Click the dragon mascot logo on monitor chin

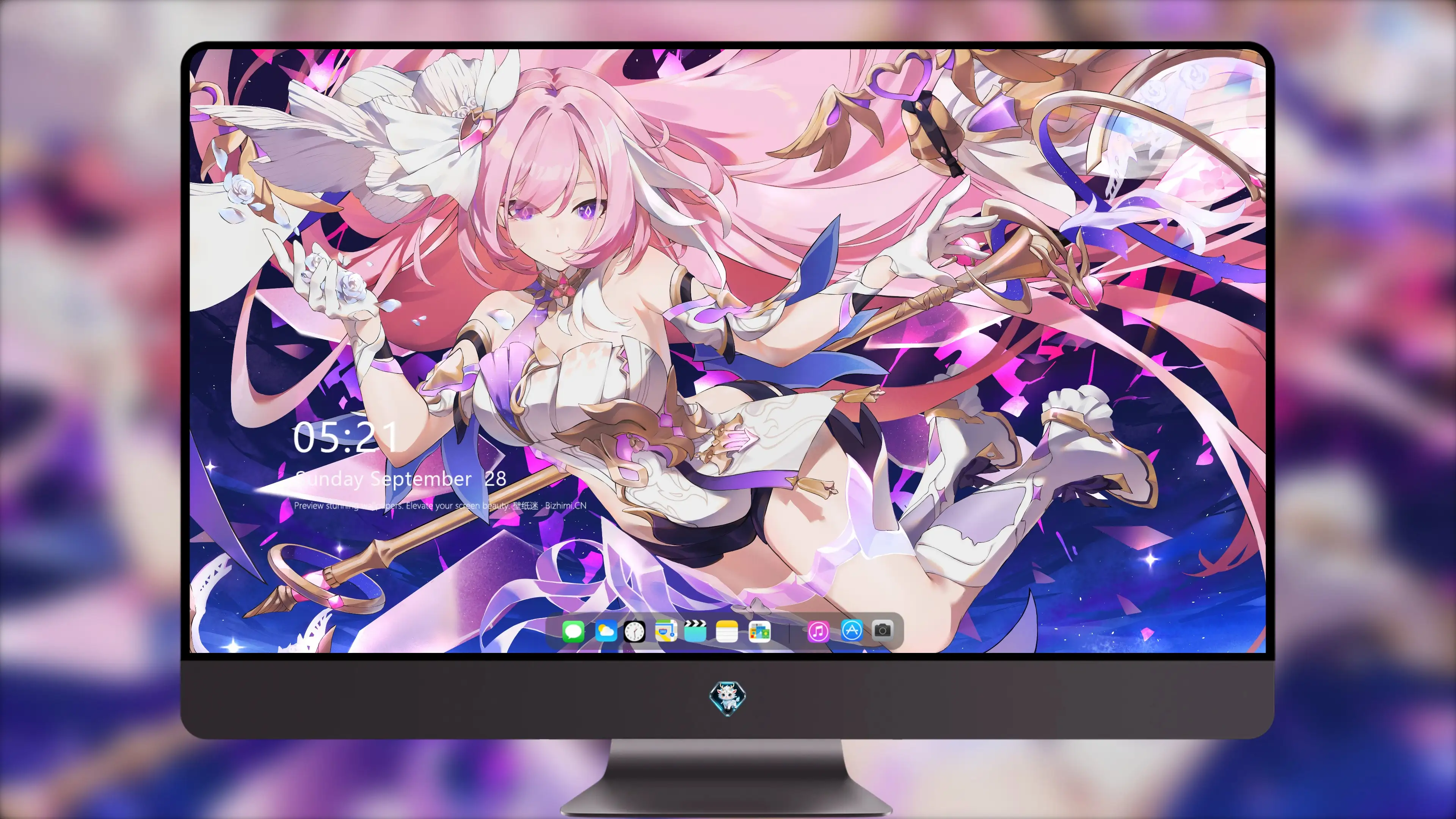point(728,698)
